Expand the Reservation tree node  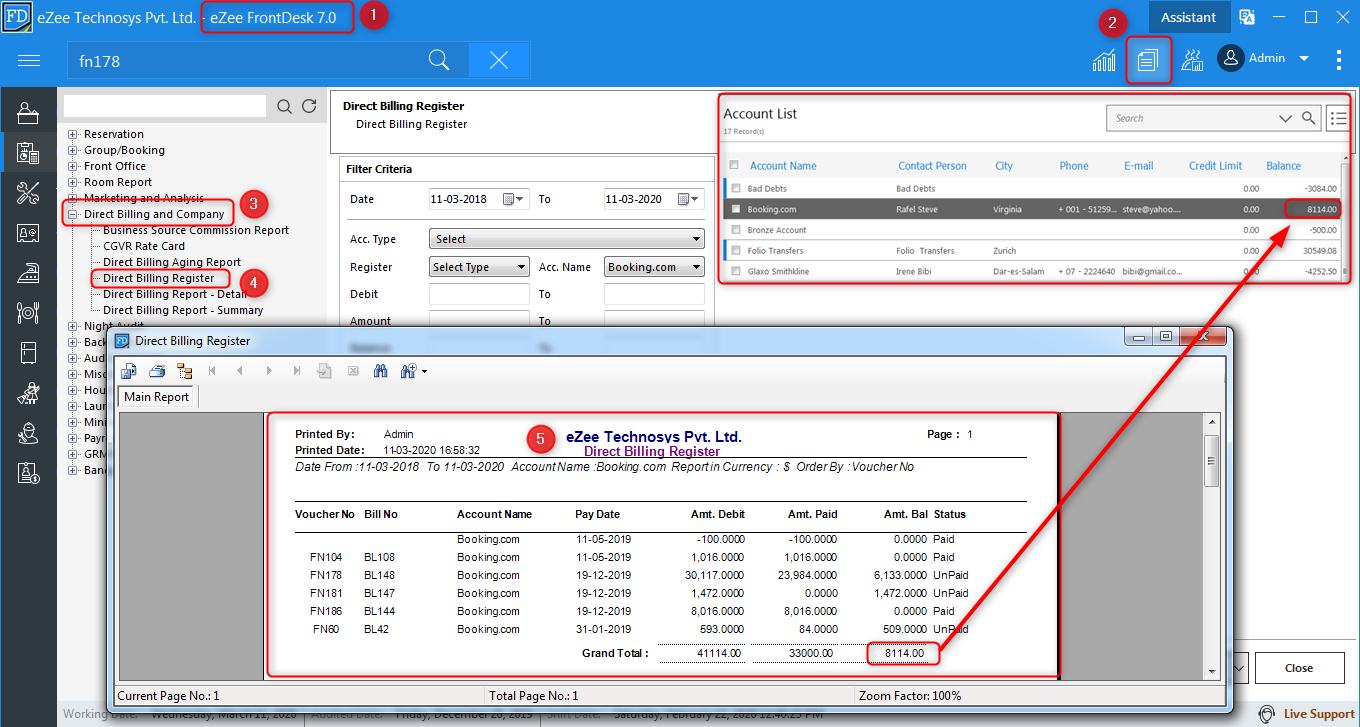72,134
